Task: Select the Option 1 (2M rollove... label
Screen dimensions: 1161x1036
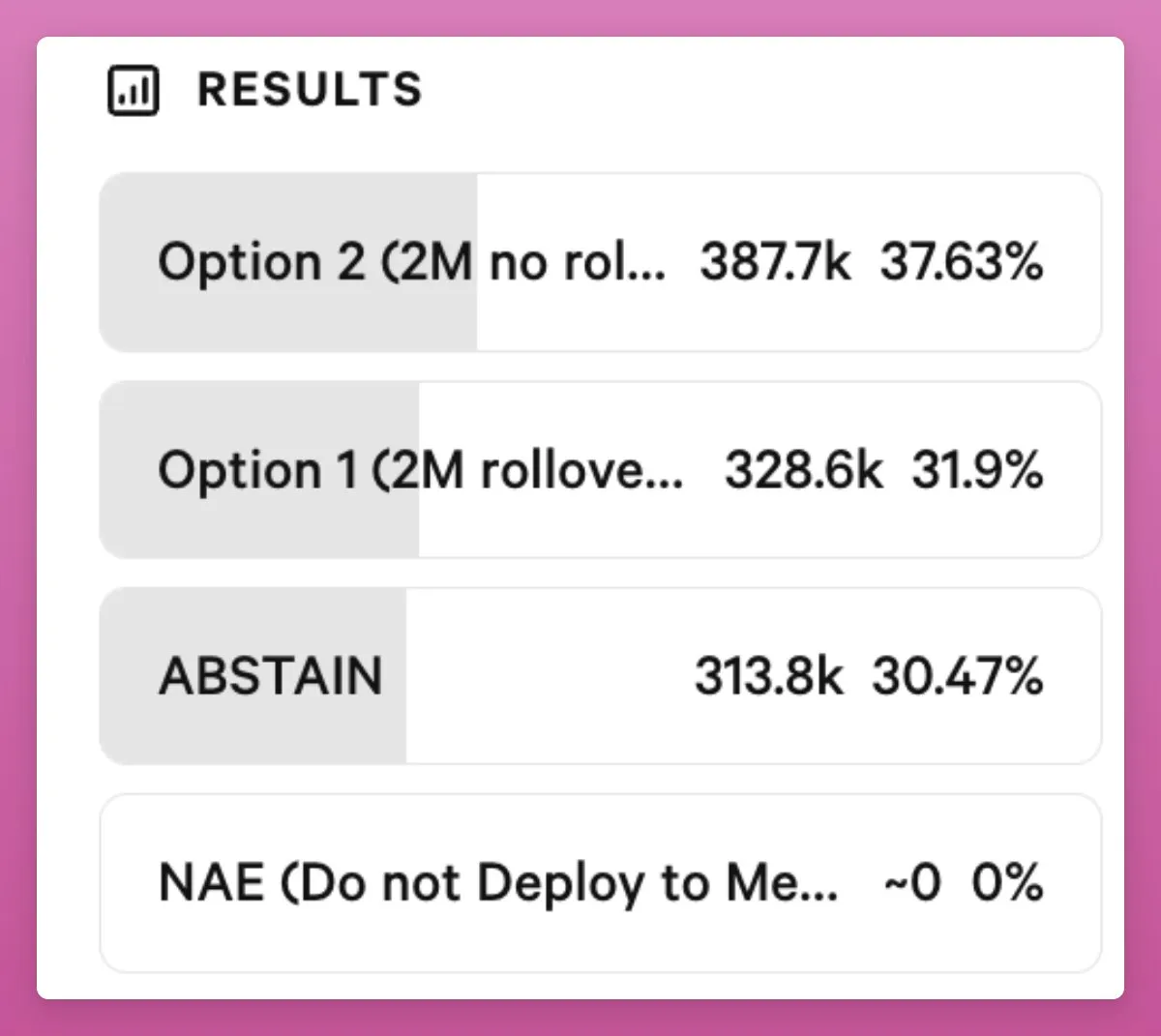Action: click(x=420, y=470)
